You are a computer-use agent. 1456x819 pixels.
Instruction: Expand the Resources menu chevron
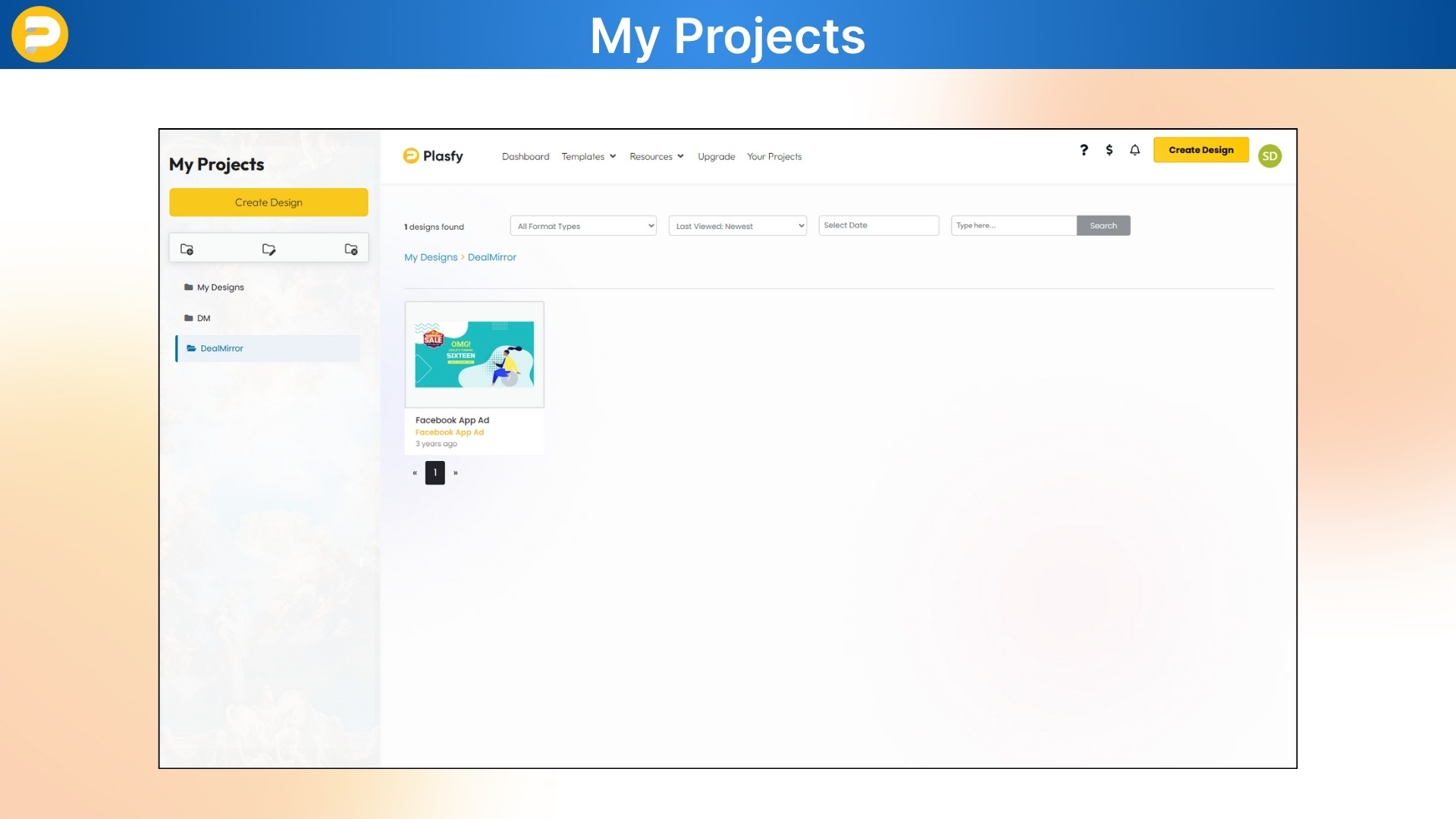(x=680, y=156)
